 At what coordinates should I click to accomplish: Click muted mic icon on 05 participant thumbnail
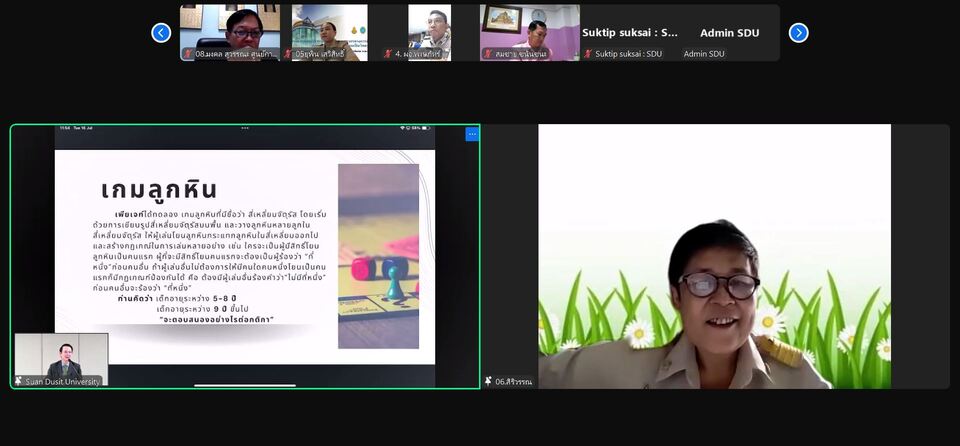[x=288, y=54]
